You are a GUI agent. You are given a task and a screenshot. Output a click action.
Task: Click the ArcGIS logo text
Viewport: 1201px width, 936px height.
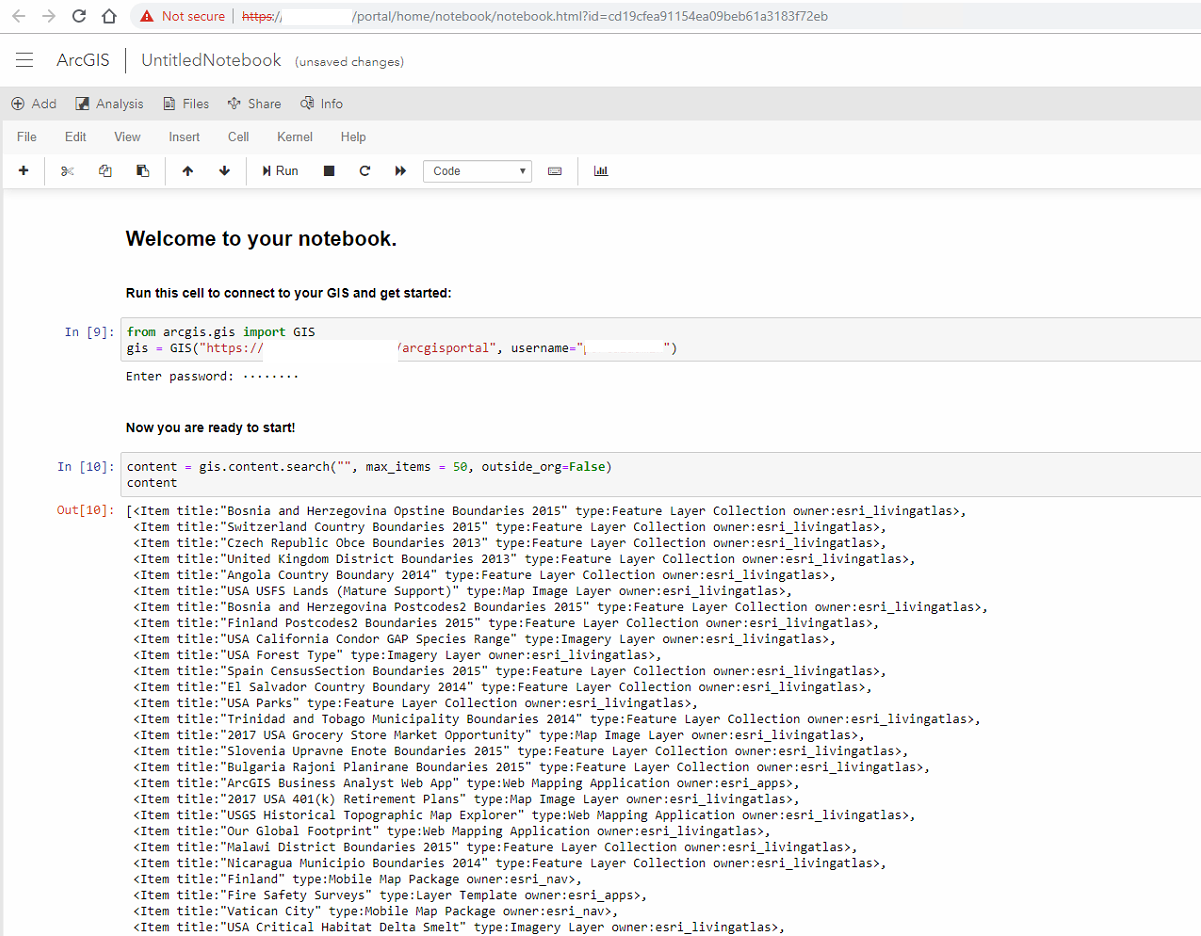click(x=83, y=60)
